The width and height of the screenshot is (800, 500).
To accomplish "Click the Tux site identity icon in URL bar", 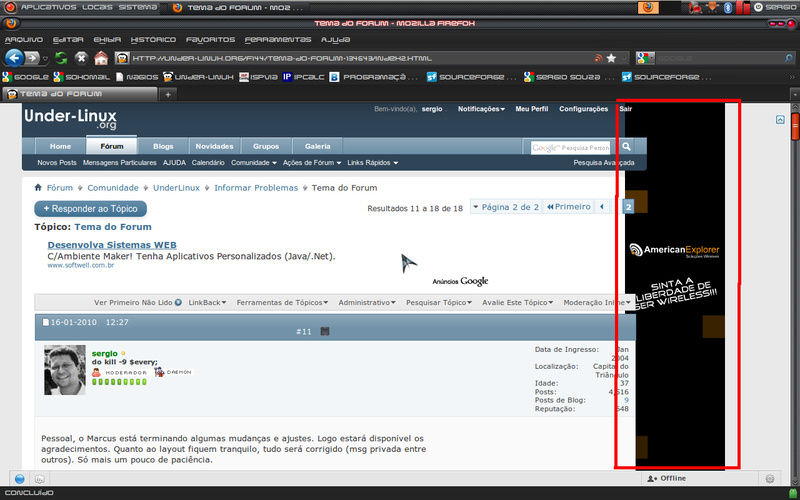I will tap(121, 58).
